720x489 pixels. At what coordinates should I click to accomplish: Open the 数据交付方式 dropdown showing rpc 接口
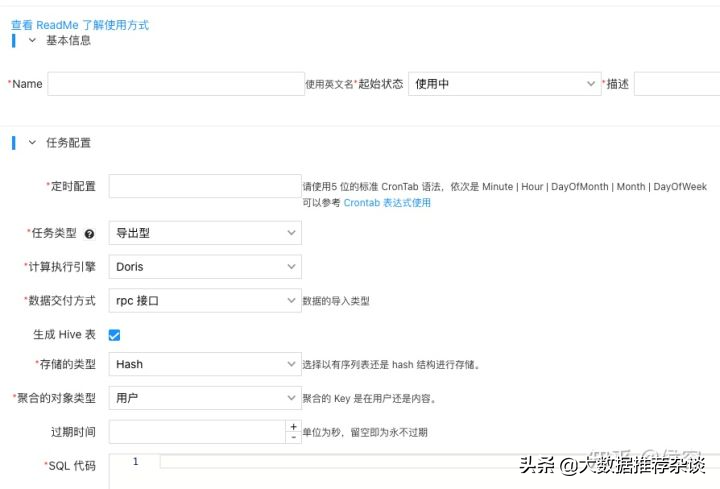point(205,301)
